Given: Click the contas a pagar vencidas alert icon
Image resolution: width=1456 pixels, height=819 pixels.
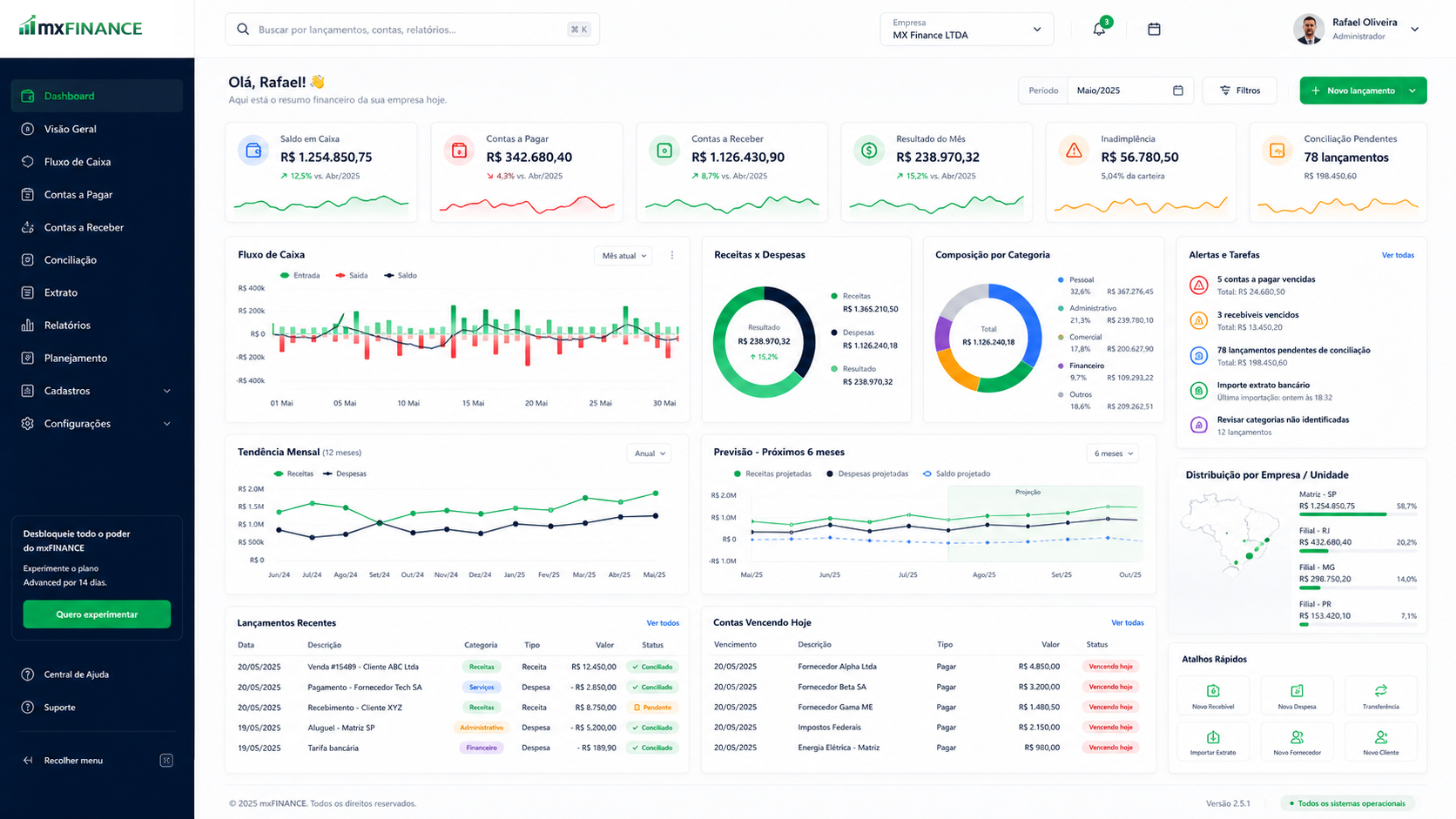Looking at the screenshot, I should tap(1199, 285).
